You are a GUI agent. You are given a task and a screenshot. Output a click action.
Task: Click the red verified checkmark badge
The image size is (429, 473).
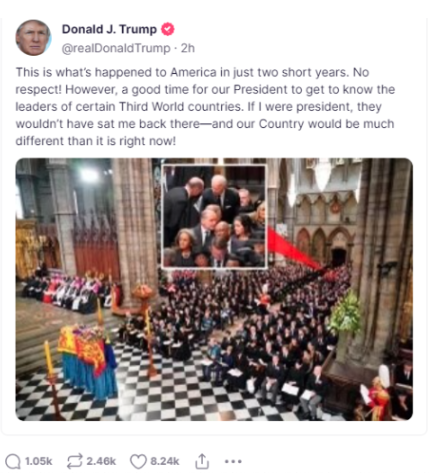click(x=168, y=29)
